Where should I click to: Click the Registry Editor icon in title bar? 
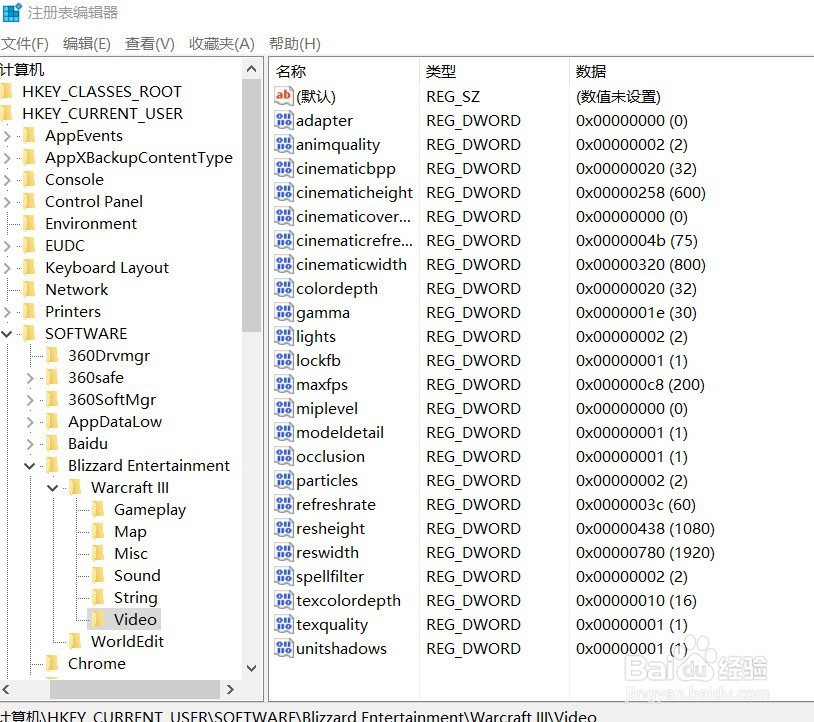click(12, 12)
